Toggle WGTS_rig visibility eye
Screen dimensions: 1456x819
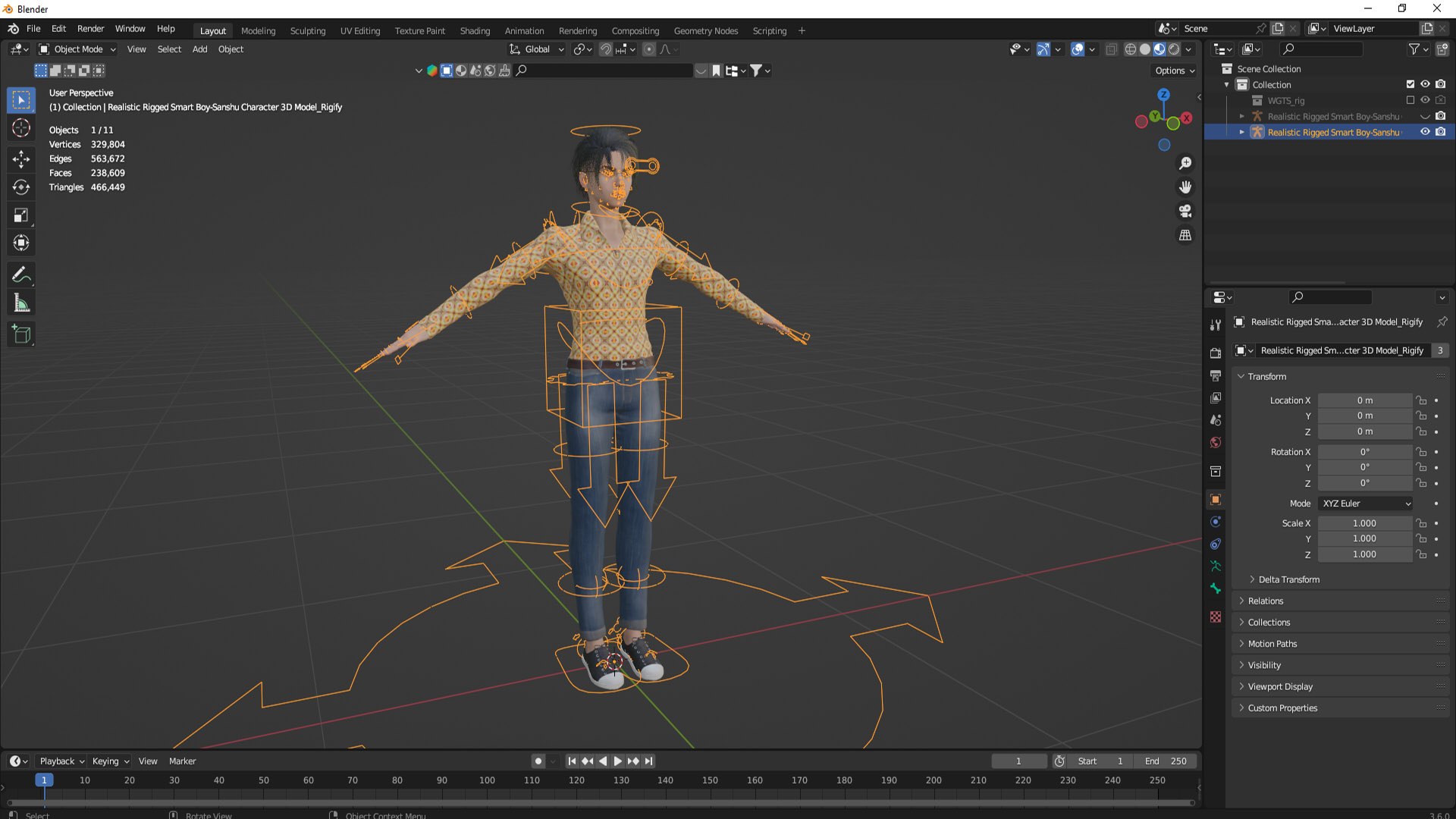tap(1425, 100)
